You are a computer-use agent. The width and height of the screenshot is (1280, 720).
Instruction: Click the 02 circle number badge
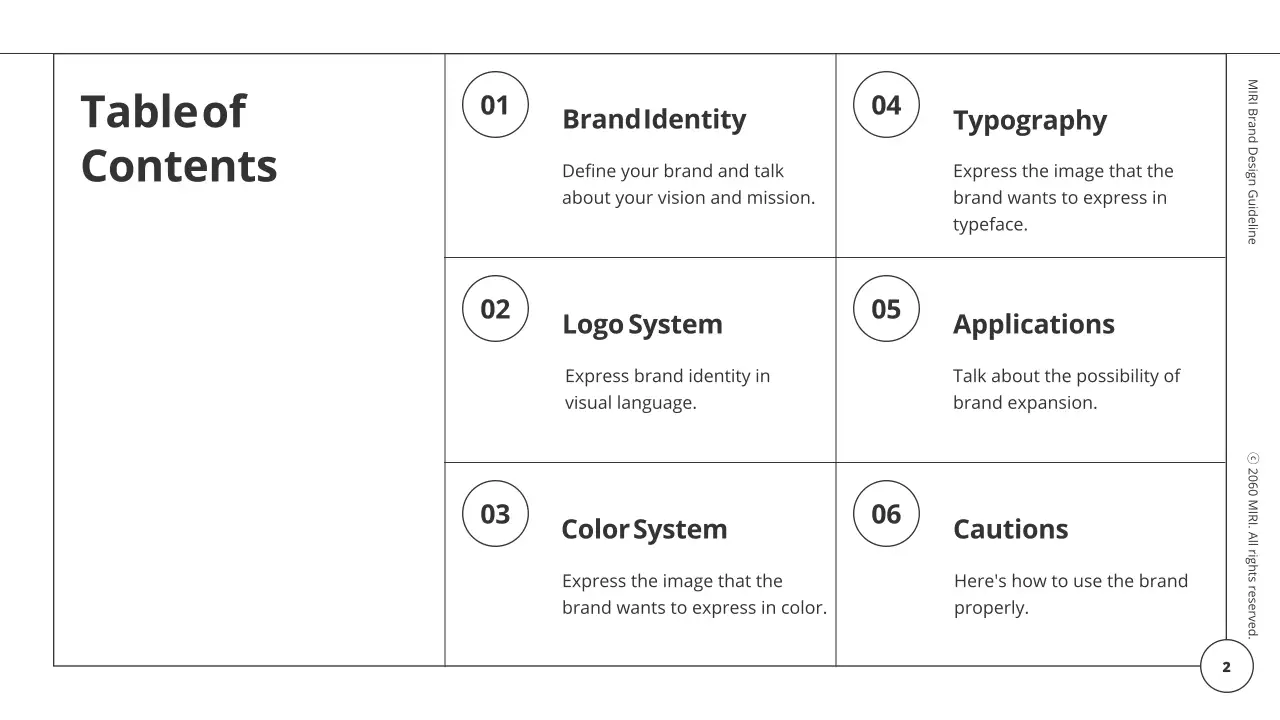click(x=495, y=309)
